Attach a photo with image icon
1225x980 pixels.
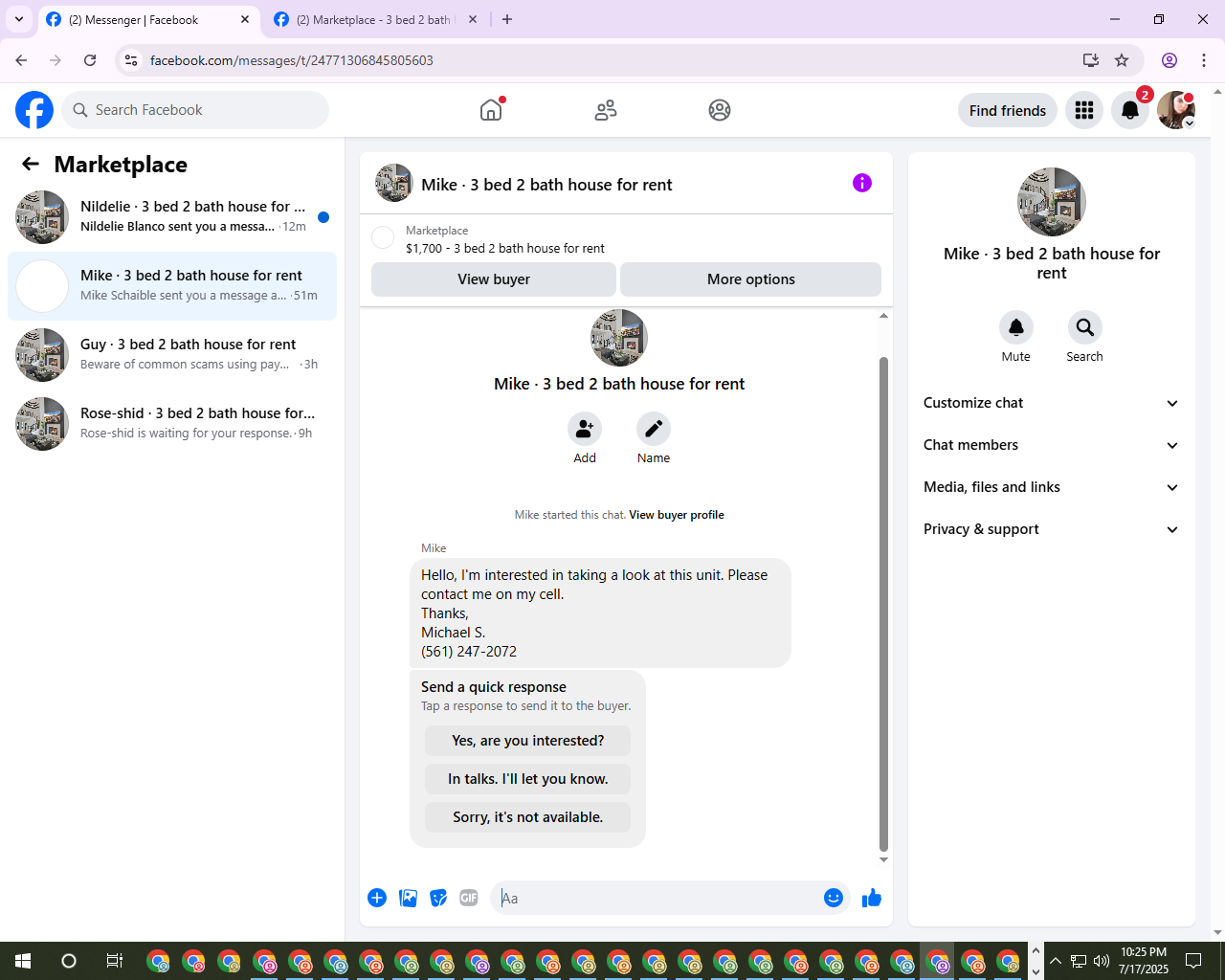pyautogui.click(x=408, y=898)
